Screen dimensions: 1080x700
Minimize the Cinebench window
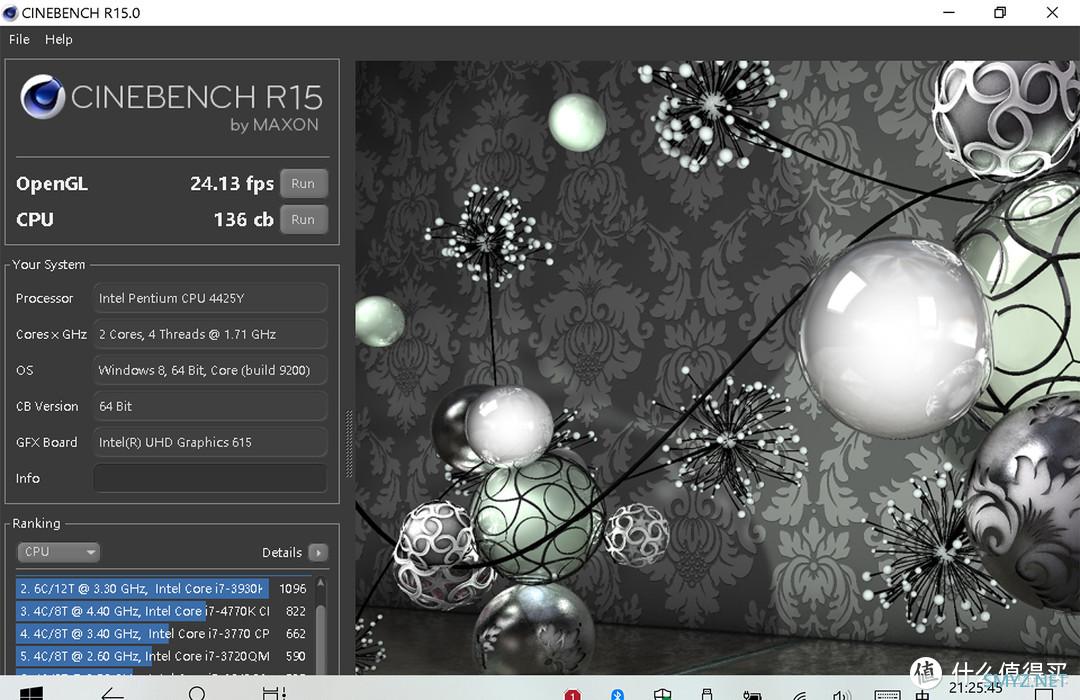948,12
